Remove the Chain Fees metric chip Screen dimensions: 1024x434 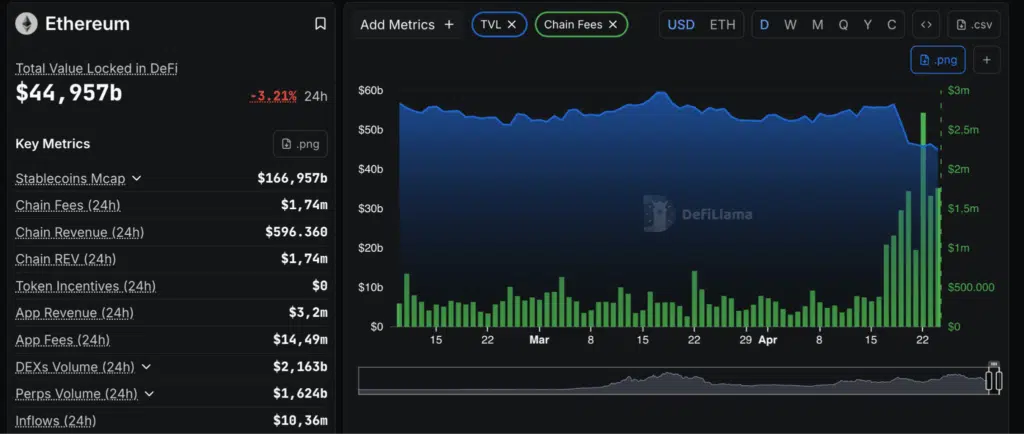[x=613, y=25]
